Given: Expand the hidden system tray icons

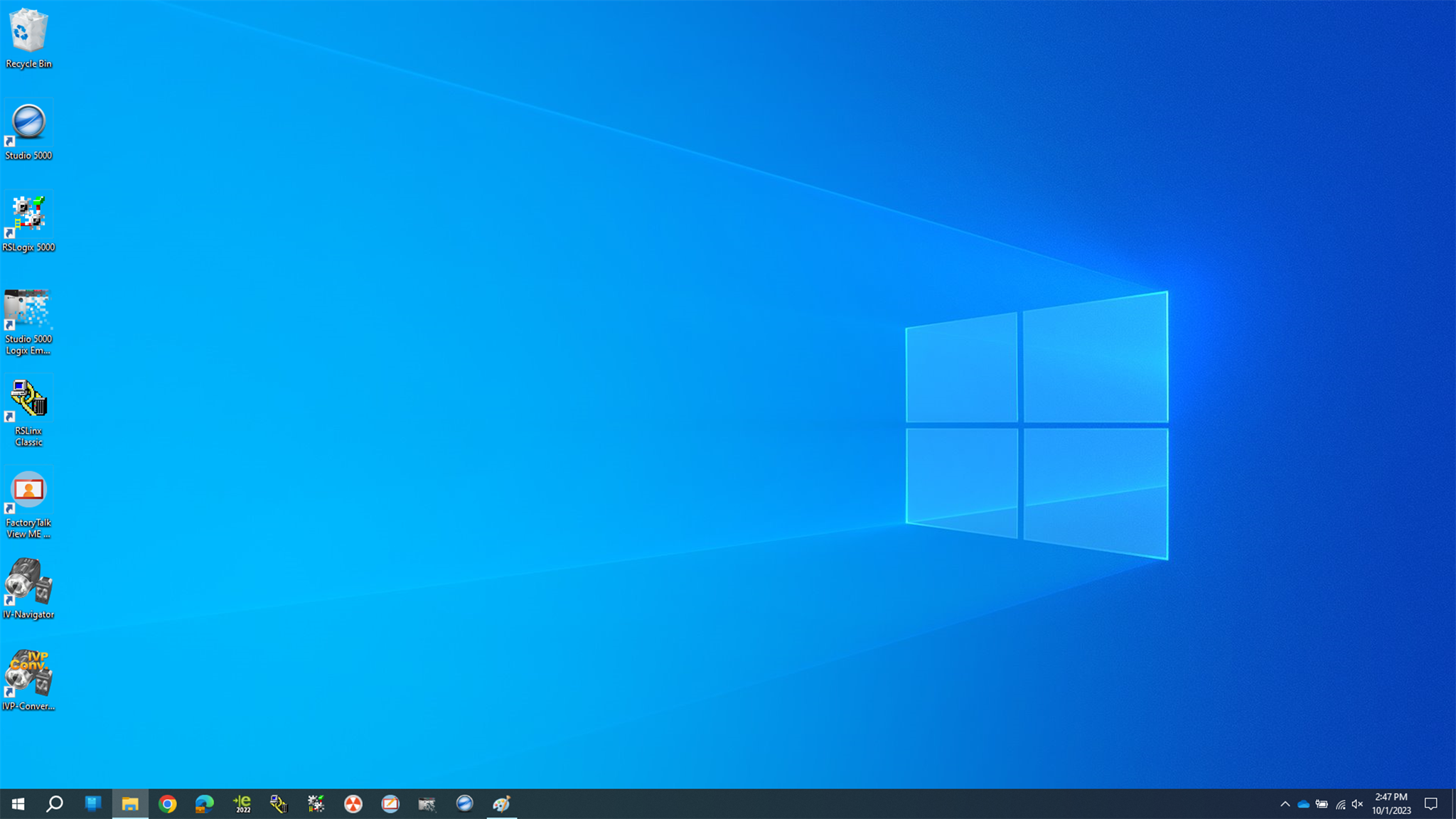Looking at the screenshot, I should (1285, 804).
